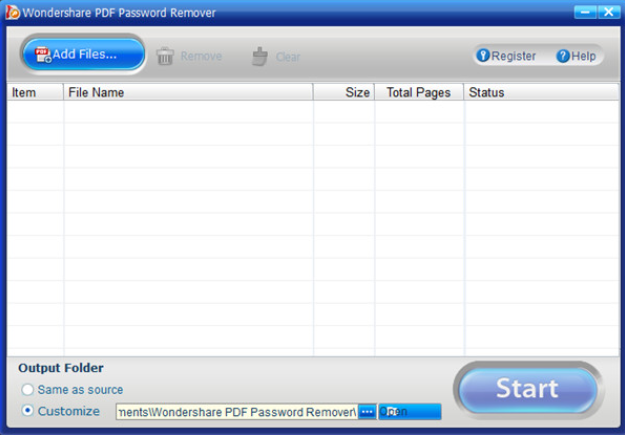
Task: Open the Register dialog
Action: click(x=507, y=56)
